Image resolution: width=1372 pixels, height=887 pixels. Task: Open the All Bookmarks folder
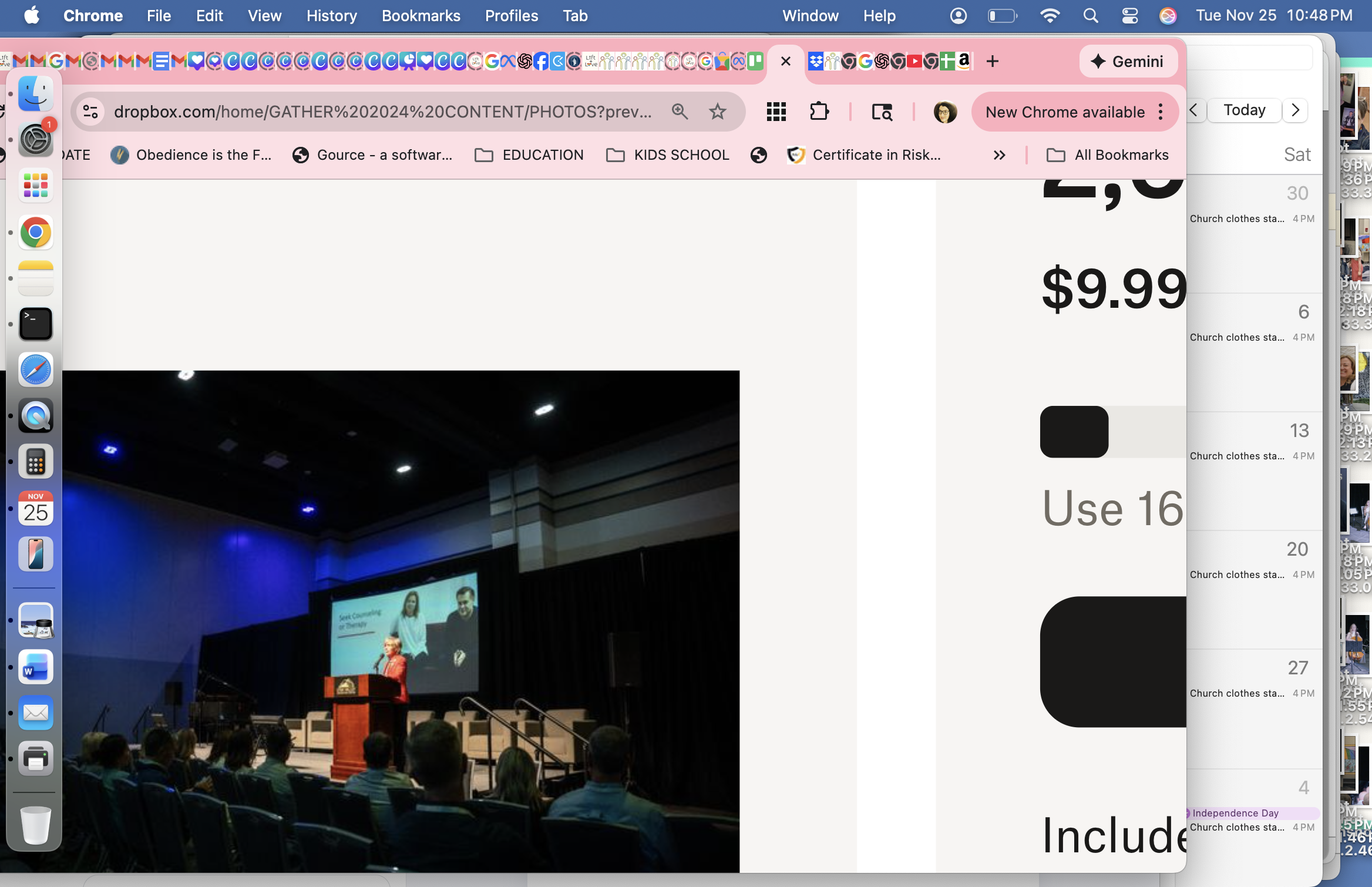tap(1108, 155)
